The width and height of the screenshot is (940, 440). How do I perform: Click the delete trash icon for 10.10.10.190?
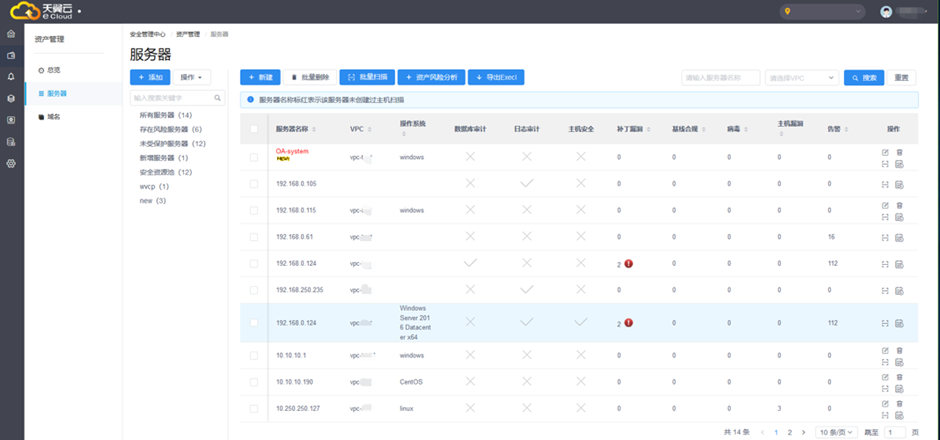[x=900, y=376]
